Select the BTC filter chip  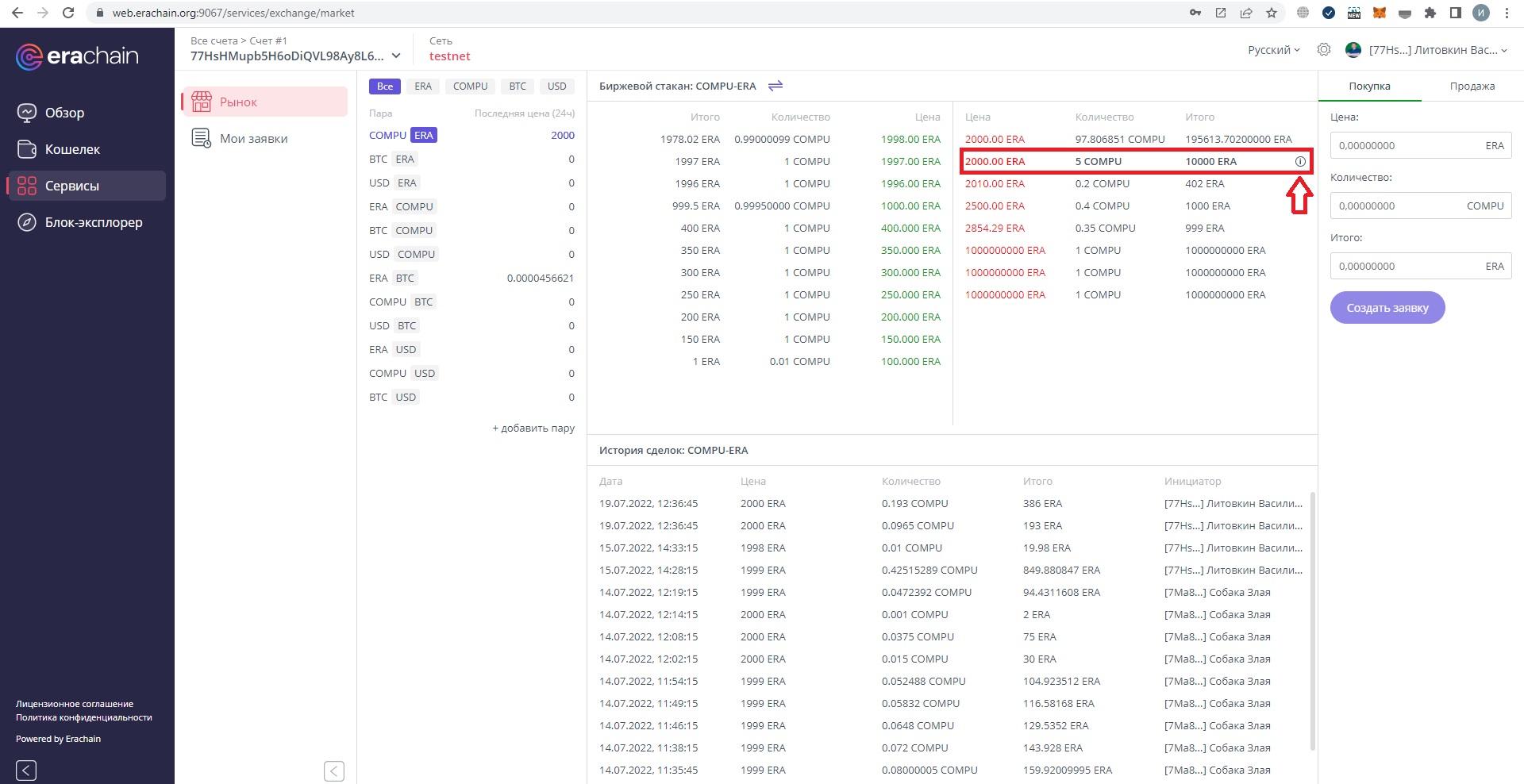click(x=518, y=86)
